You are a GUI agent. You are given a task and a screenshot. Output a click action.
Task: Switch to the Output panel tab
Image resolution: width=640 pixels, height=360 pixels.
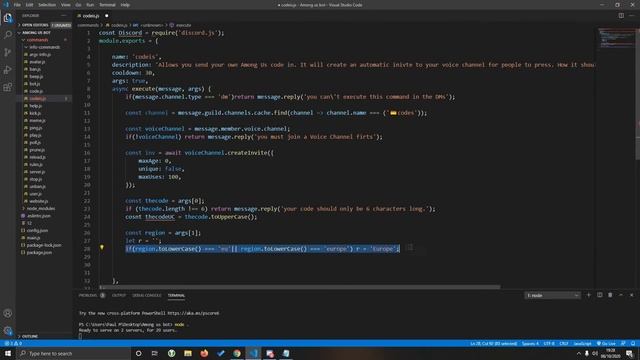point(119,295)
